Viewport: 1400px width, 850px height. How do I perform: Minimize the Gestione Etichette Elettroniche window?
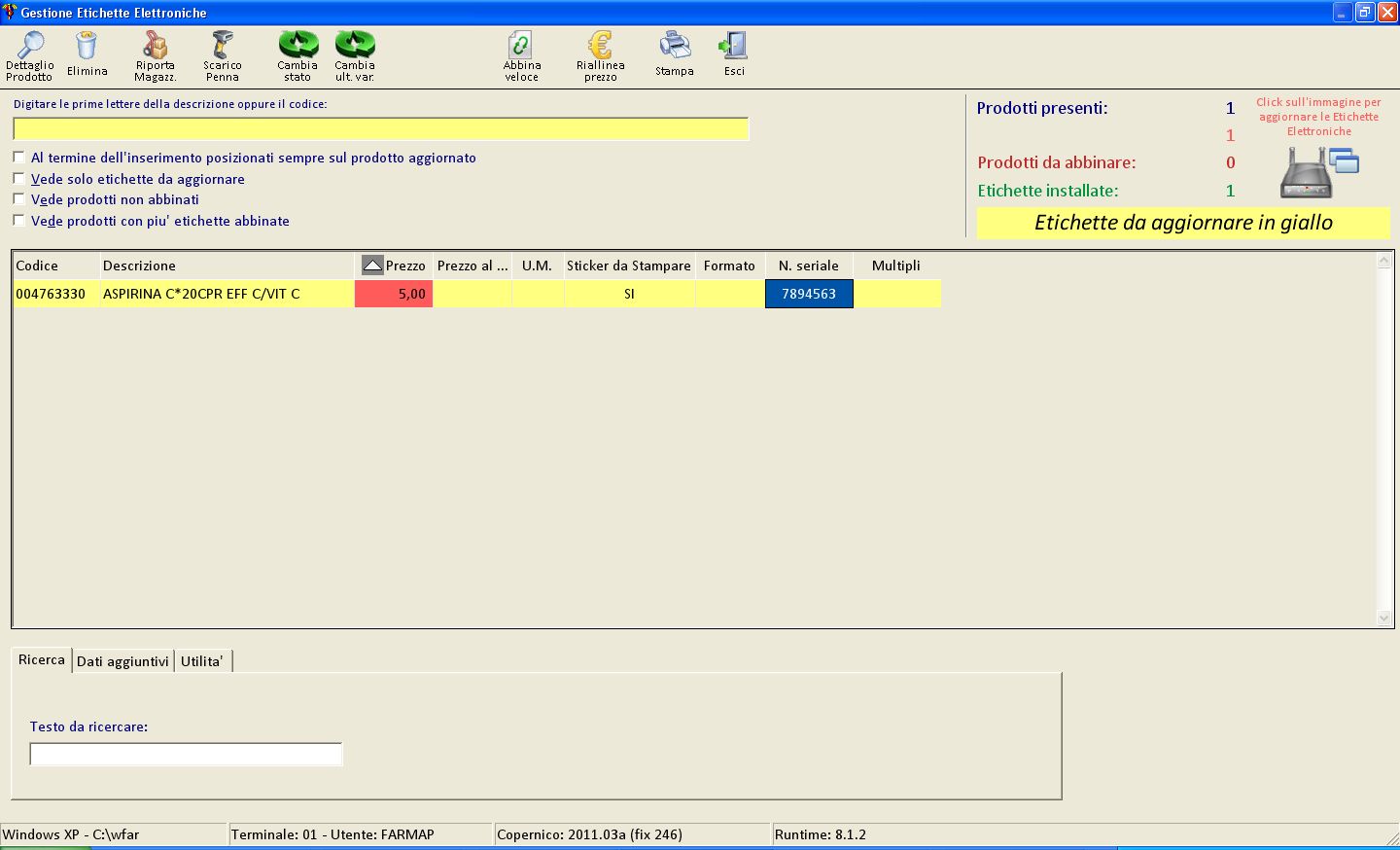(1343, 12)
